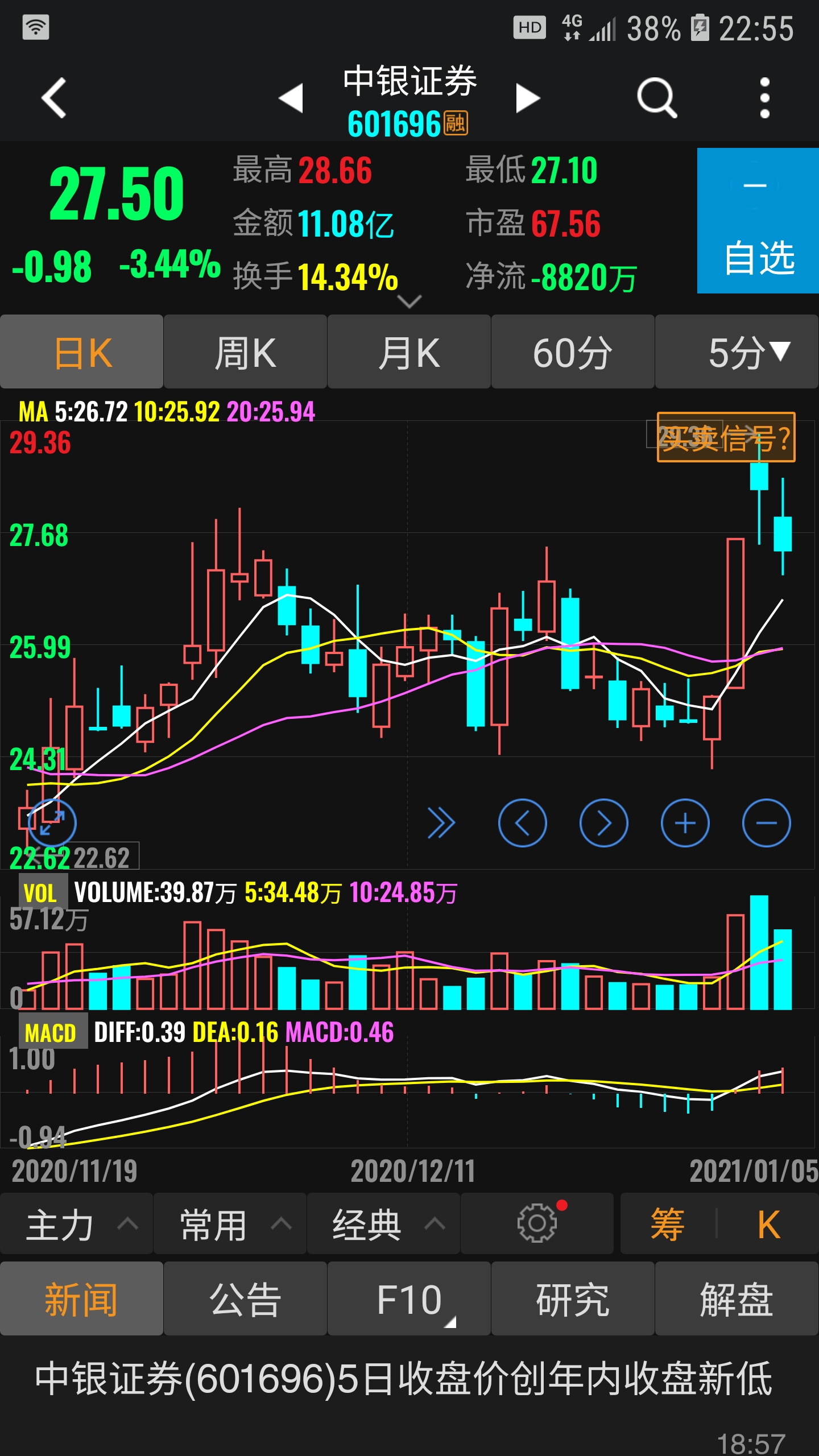Open the F10 tab
819x1456 pixels.
click(409, 1299)
